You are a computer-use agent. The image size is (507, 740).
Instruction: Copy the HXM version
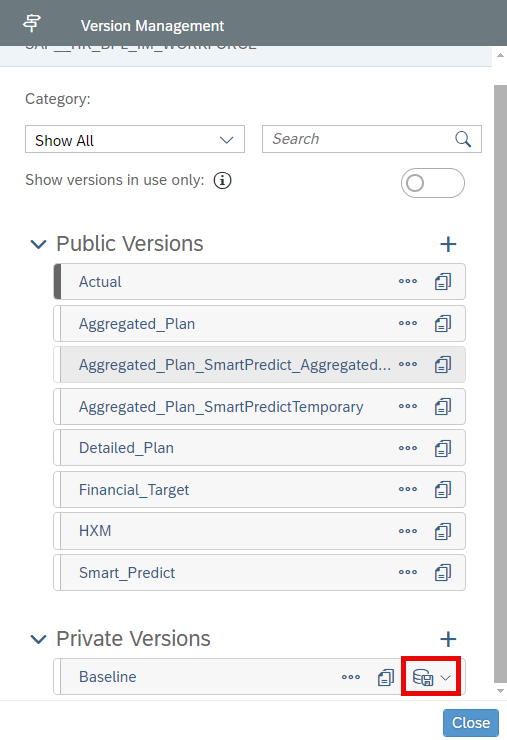[x=443, y=531]
